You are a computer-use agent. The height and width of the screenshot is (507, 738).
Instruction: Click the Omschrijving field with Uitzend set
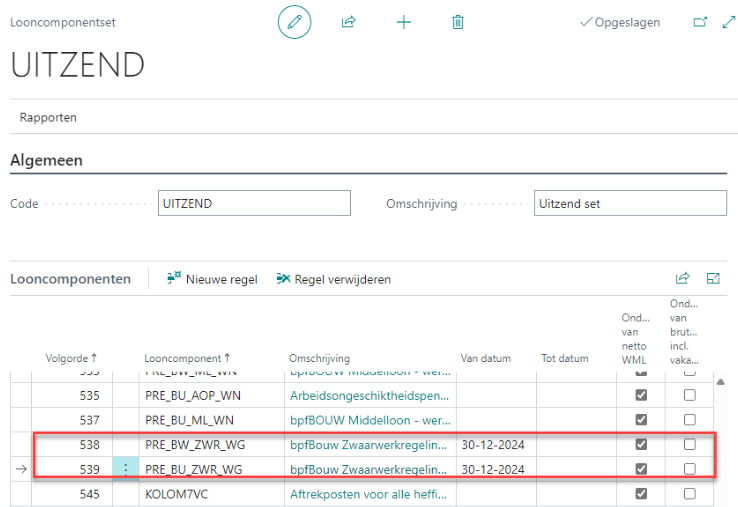coord(630,203)
